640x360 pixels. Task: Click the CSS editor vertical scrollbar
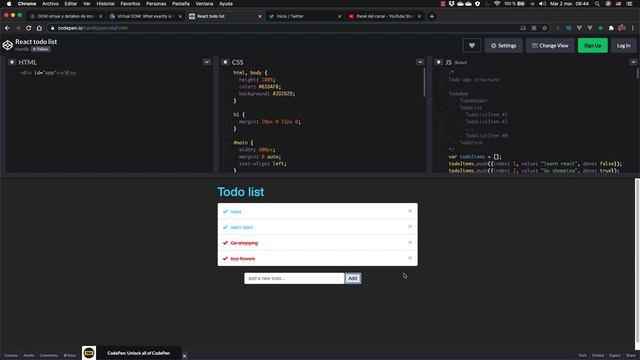coord(424,82)
